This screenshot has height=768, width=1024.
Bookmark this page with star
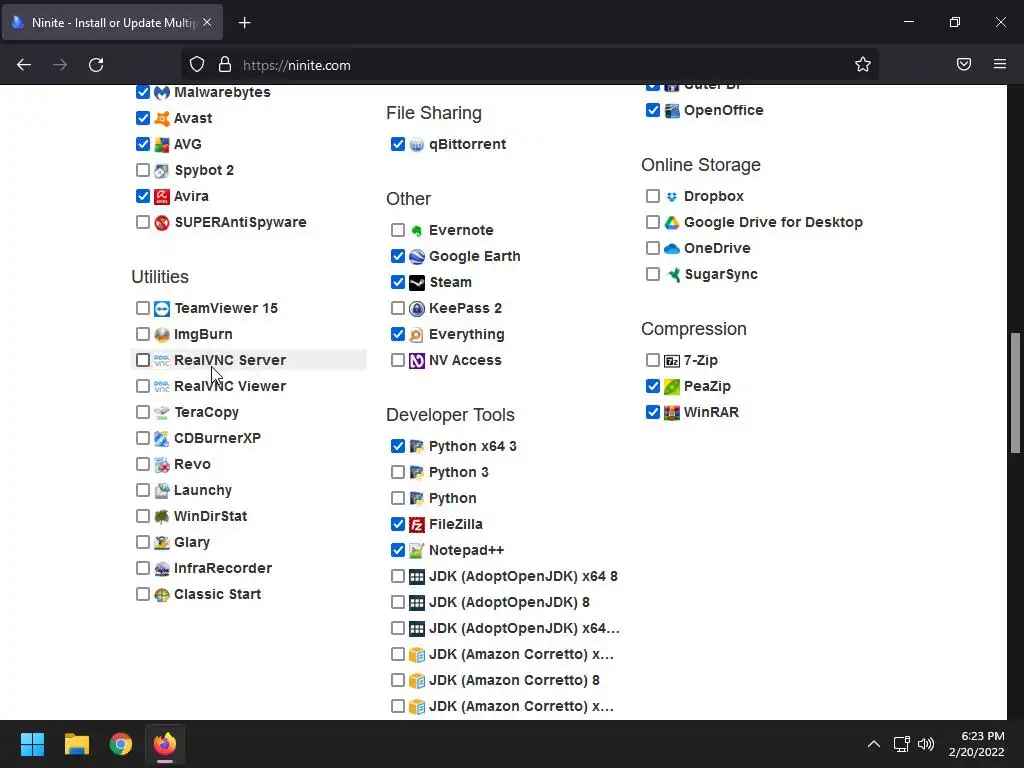863,64
